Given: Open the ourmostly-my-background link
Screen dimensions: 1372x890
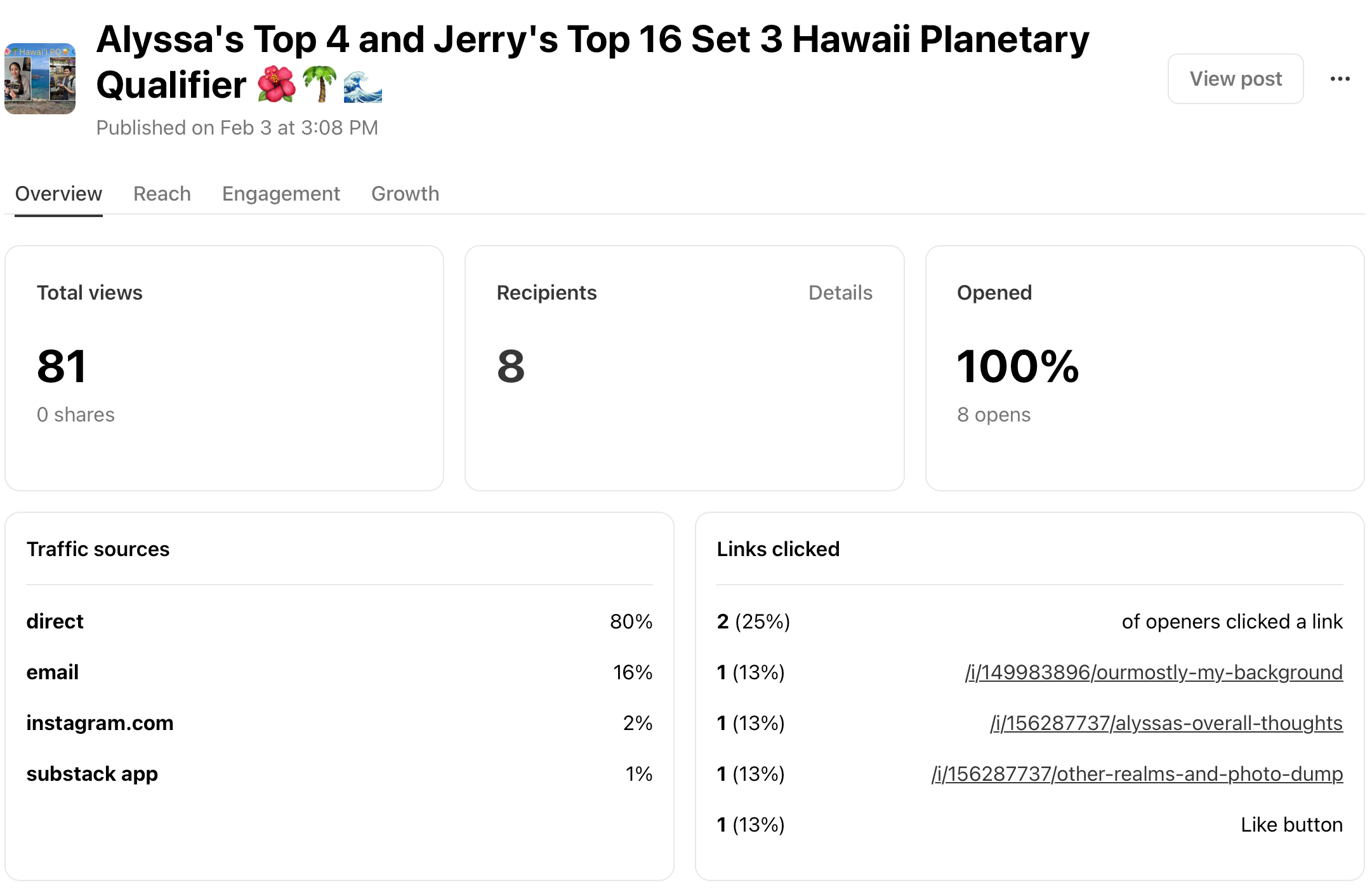Looking at the screenshot, I should tap(1153, 672).
